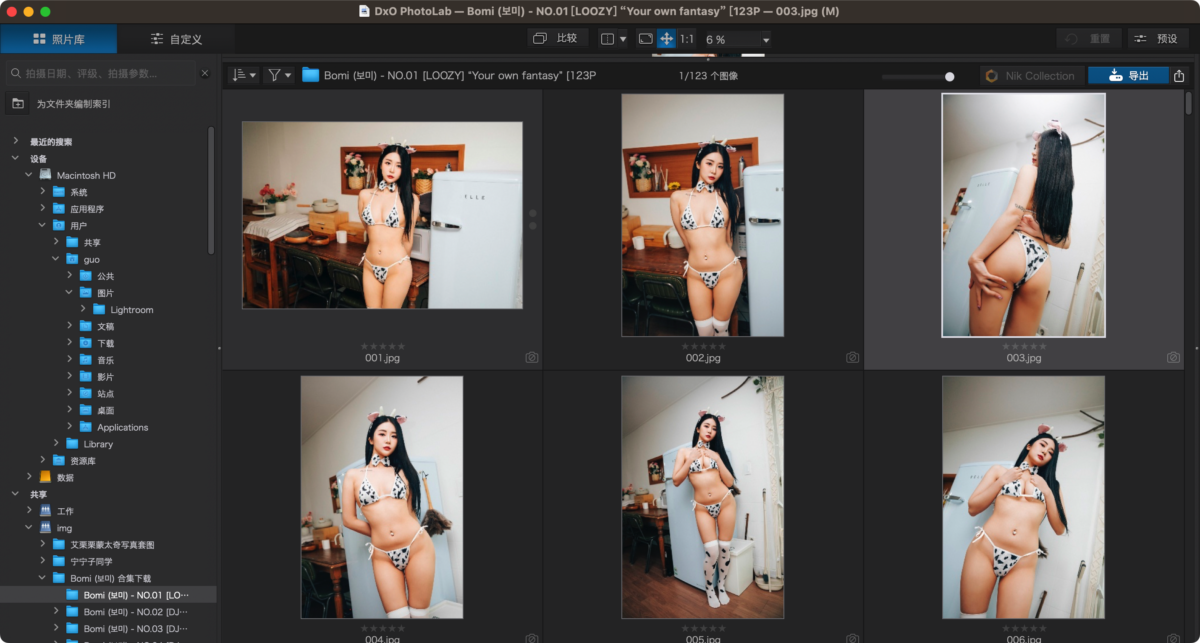Click the folder tree vertical scrollbar
This screenshot has width=1200, height=643.
pyautogui.click(x=211, y=190)
